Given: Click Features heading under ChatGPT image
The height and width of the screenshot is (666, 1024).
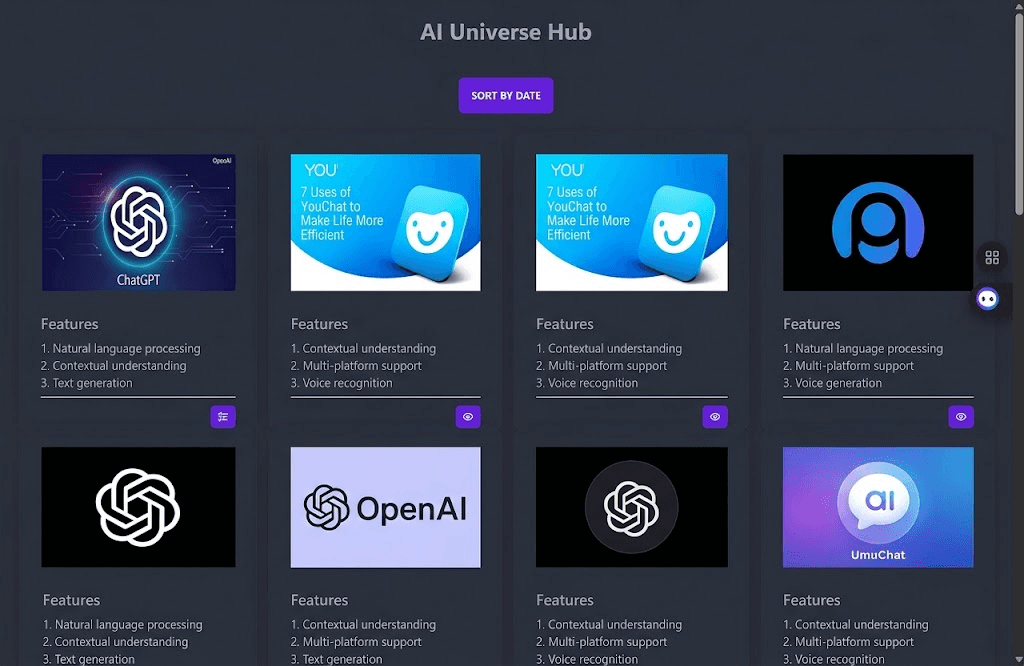Looking at the screenshot, I should [x=70, y=324].
